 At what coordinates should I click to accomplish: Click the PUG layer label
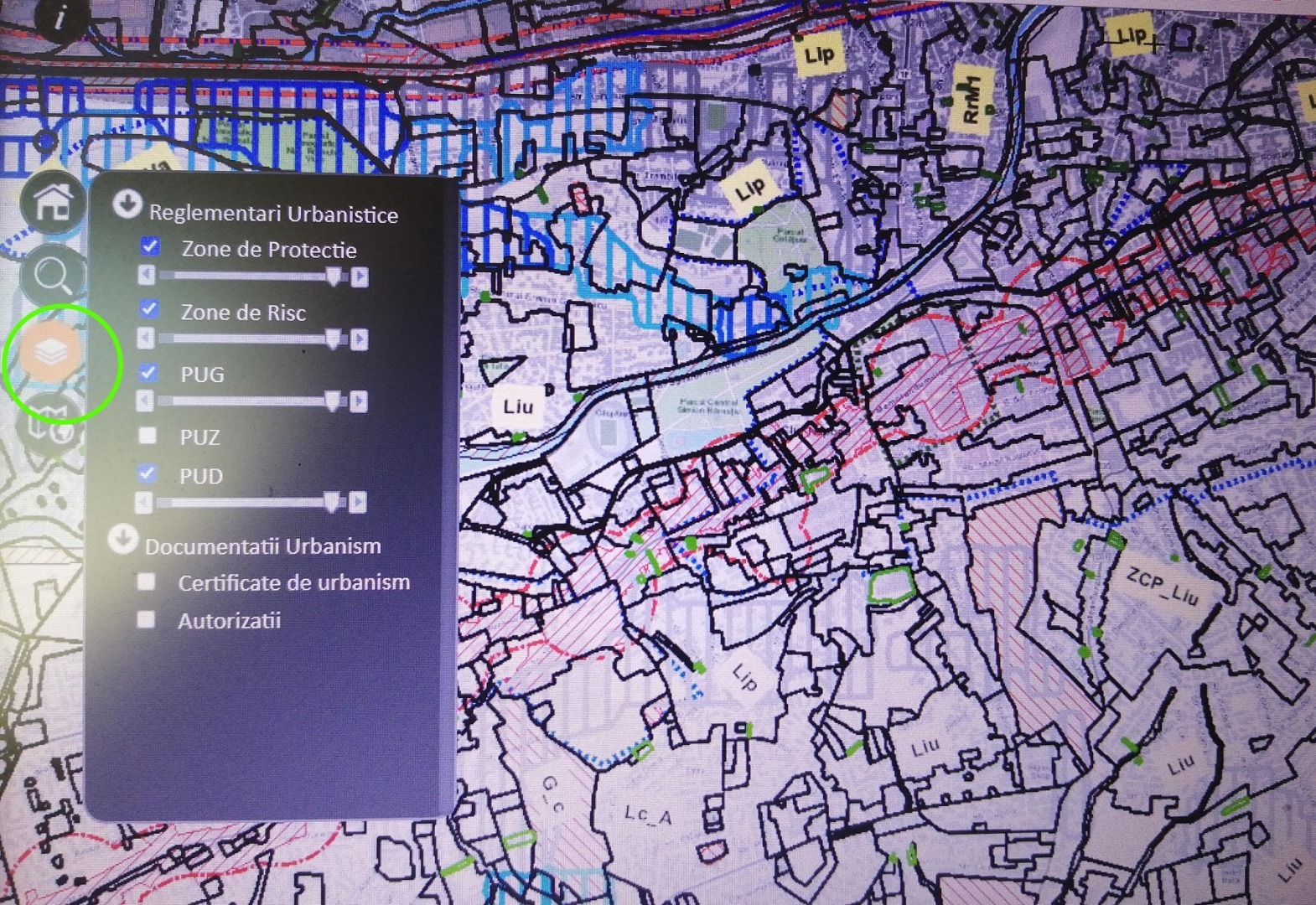point(202,375)
